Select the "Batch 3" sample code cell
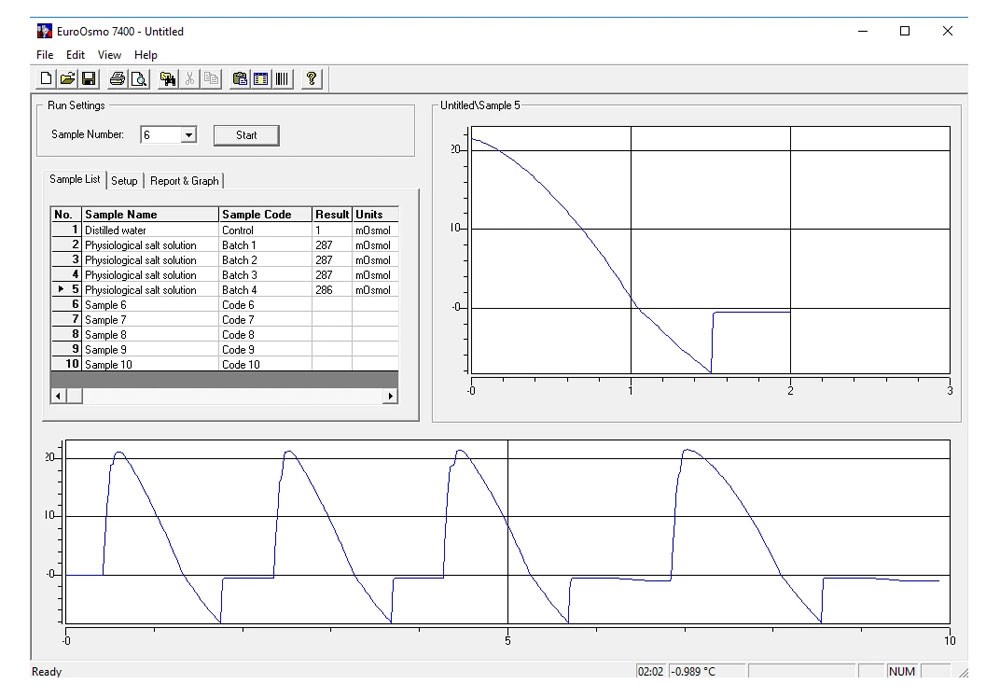 [265, 275]
